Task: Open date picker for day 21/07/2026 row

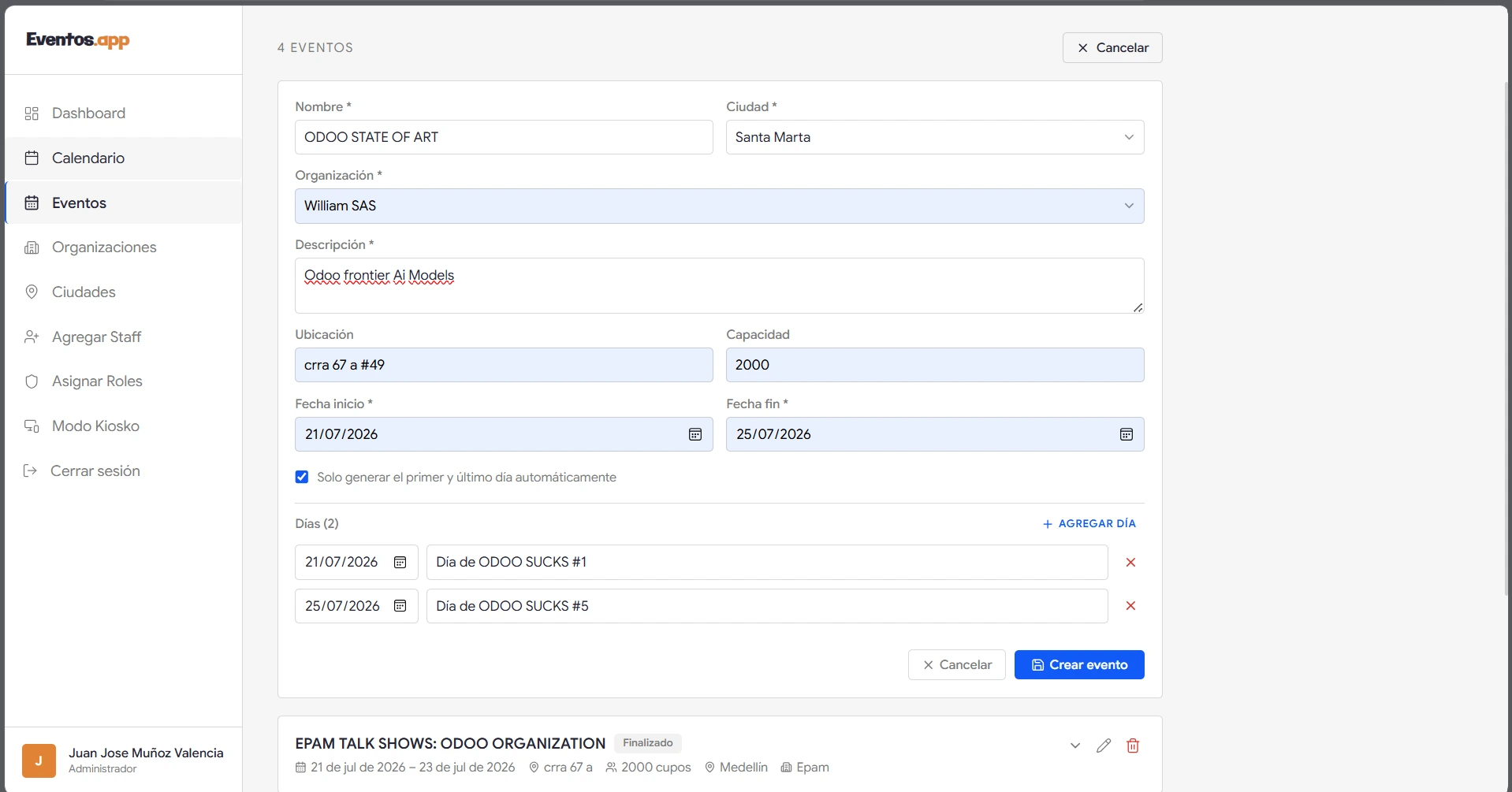Action: 400,562
